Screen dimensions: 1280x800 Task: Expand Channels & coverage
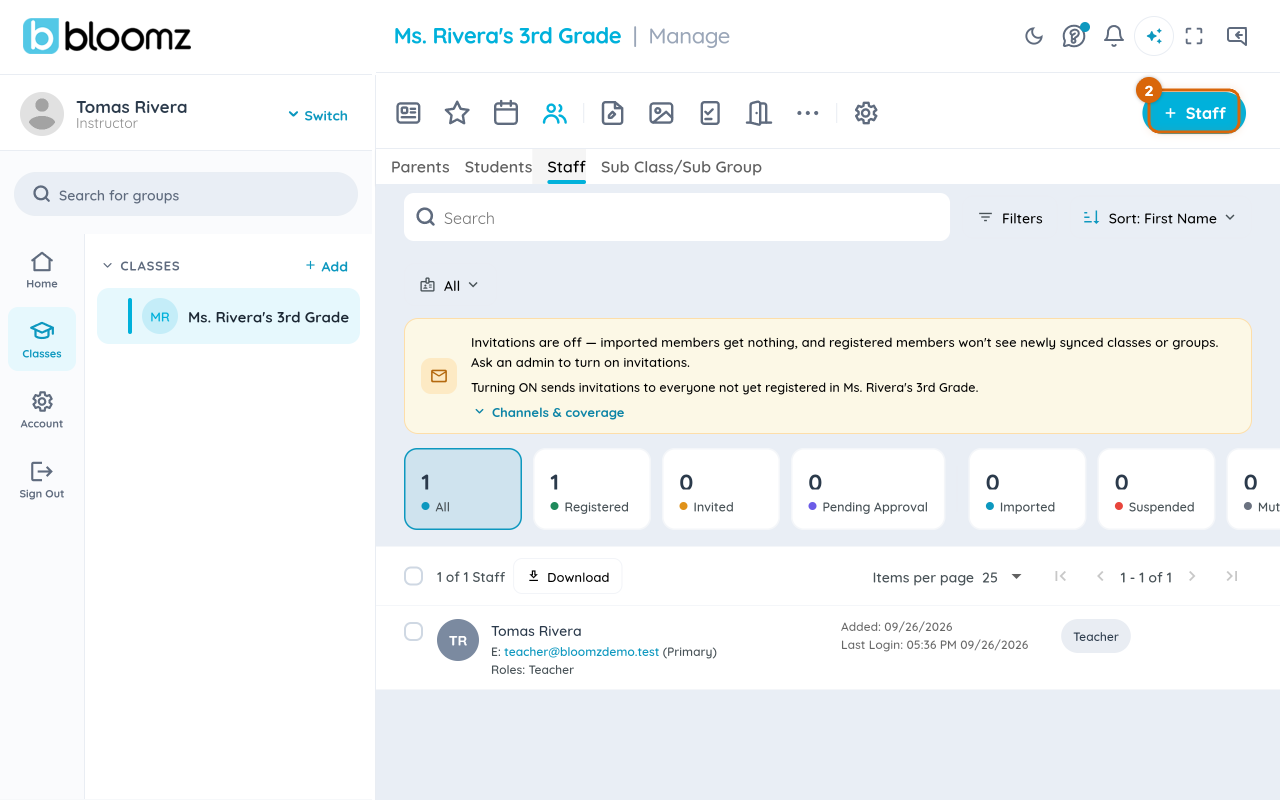[549, 412]
